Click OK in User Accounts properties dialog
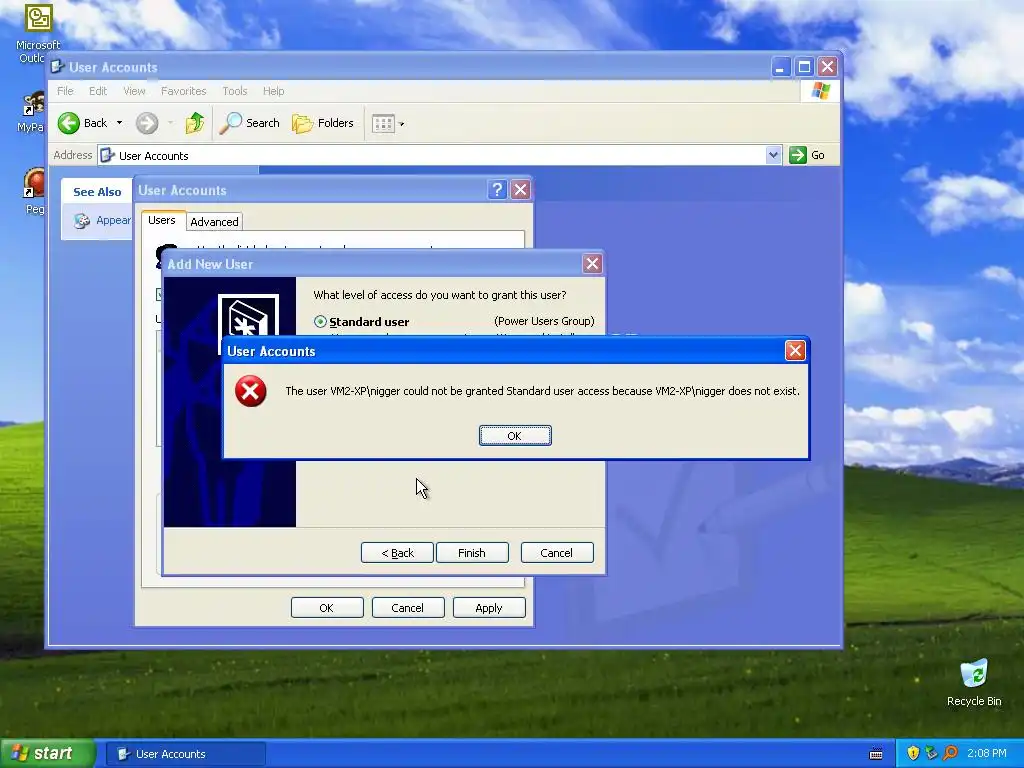This screenshot has width=1024, height=768. 327,607
